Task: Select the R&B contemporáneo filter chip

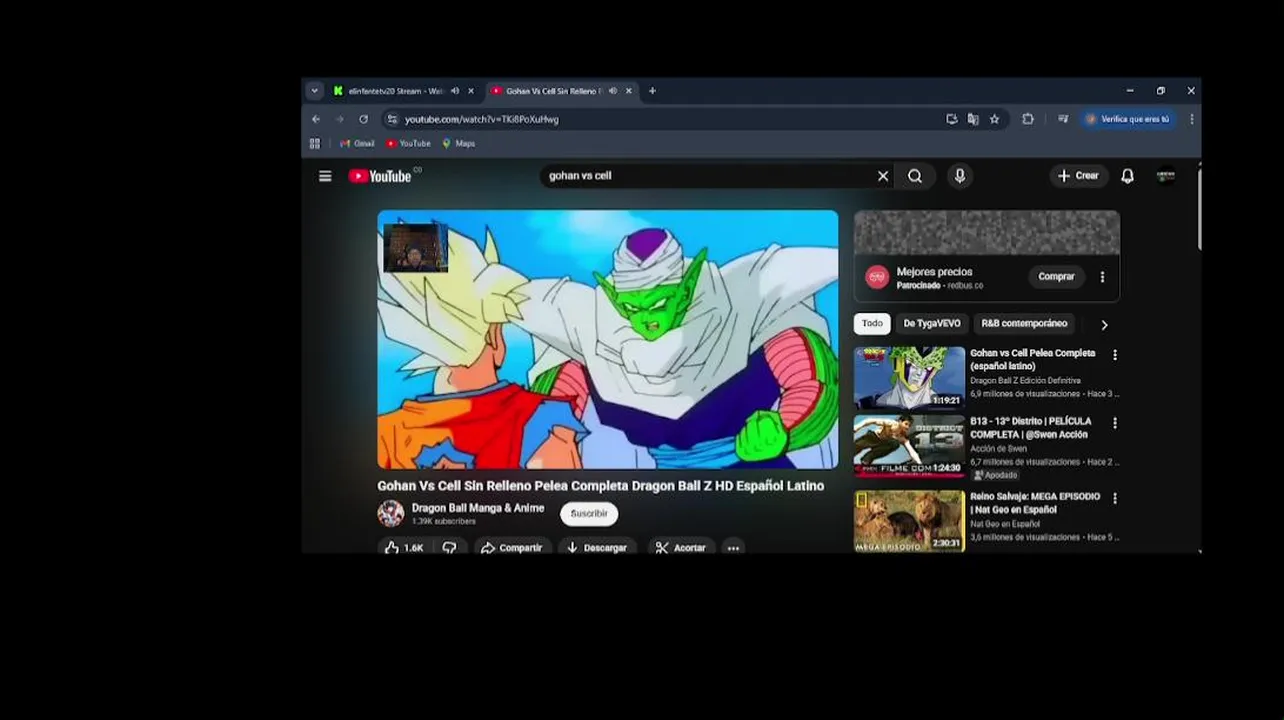Action: coord(1024,324)
